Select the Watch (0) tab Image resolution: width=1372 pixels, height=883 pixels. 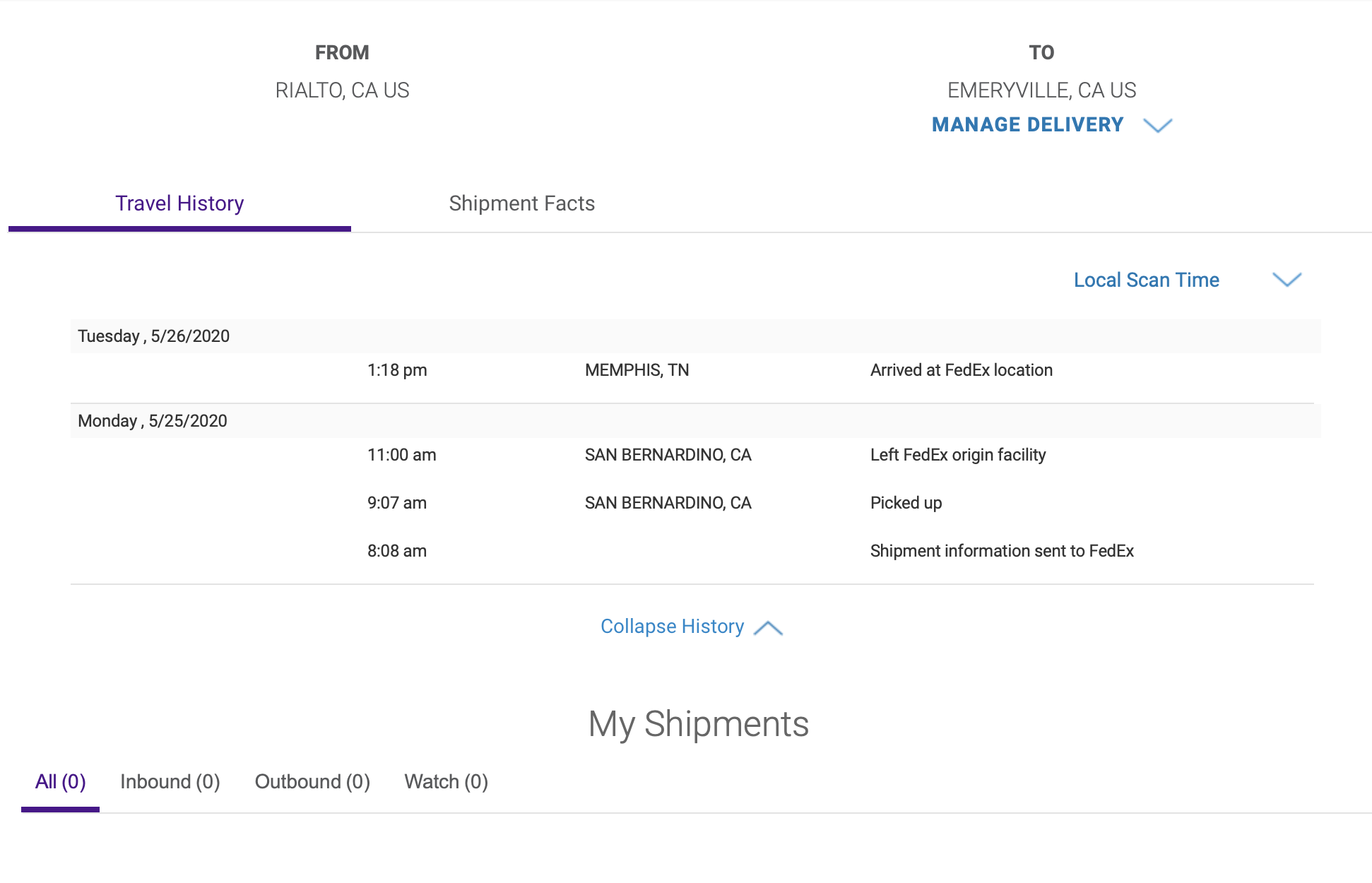point(446,782)
